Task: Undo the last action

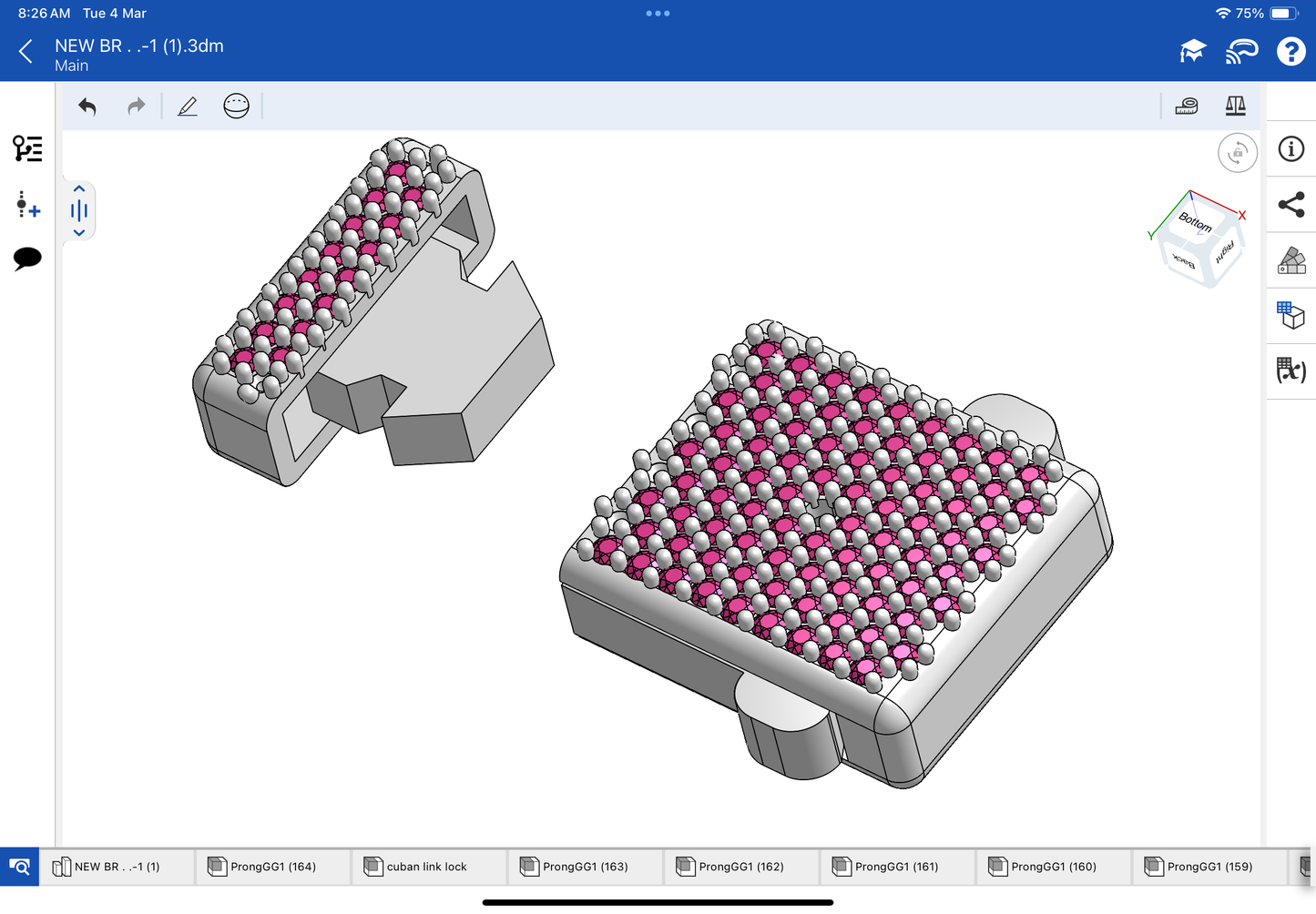Action: [x=87, y=107]
